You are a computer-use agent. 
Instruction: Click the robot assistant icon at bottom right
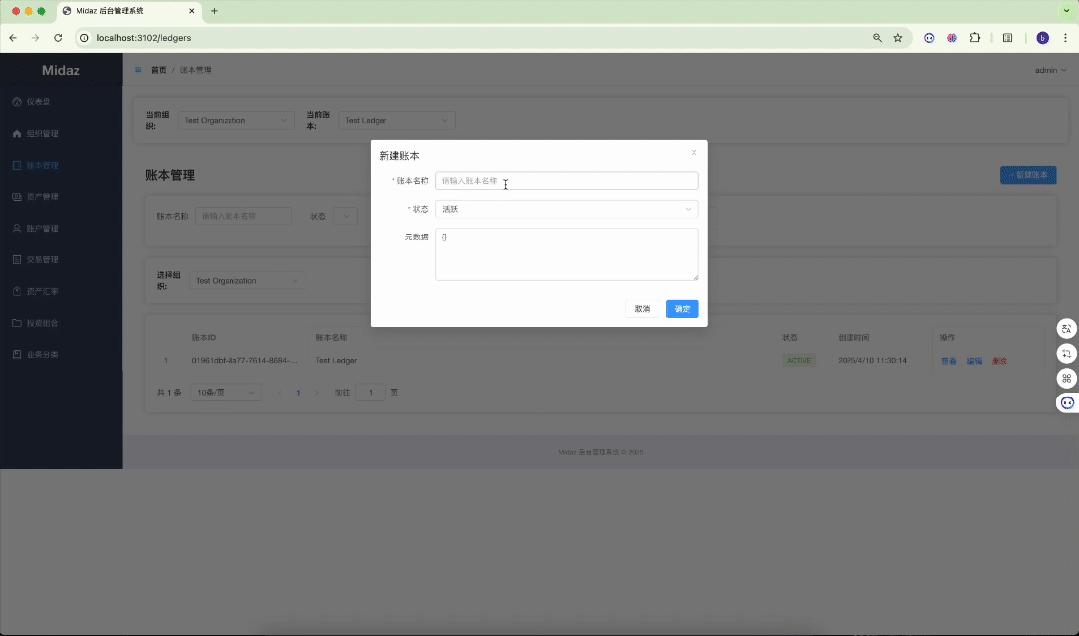(1066, 402)
